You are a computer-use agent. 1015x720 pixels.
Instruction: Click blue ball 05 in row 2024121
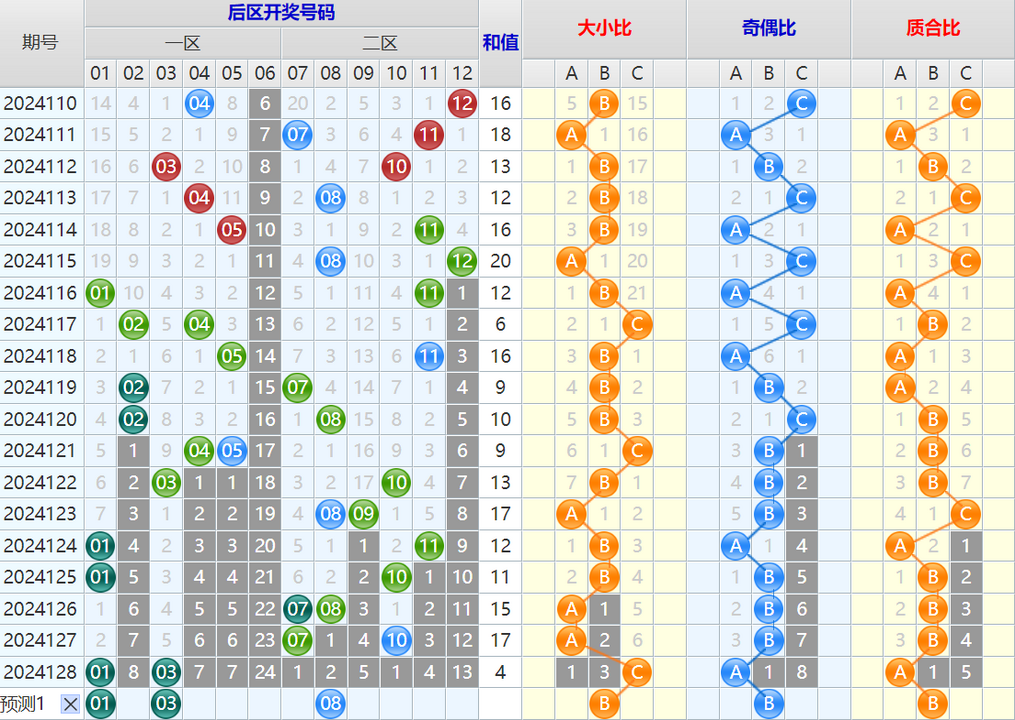click(x=232, y=451)
